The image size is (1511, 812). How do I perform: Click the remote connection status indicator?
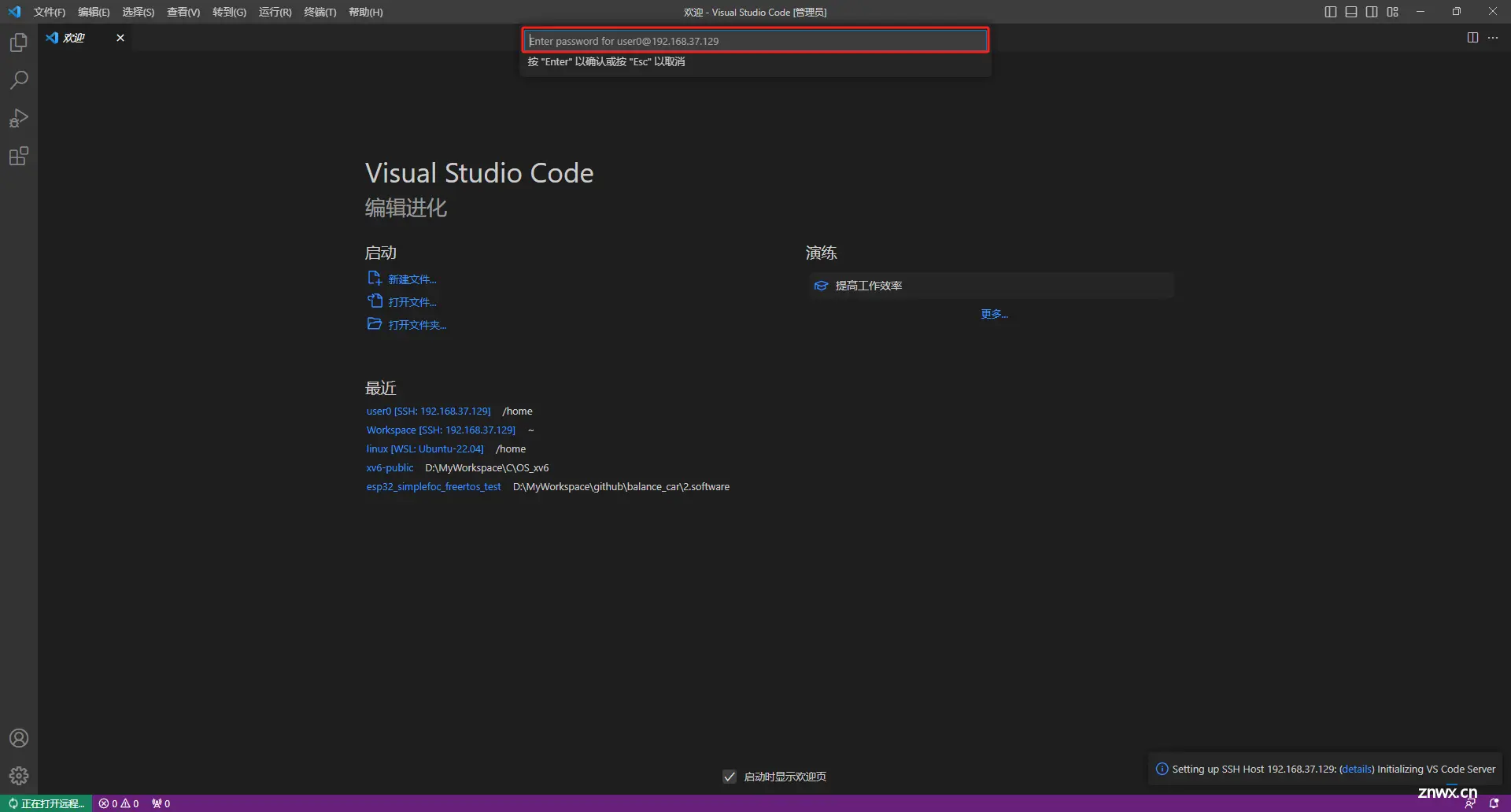[x=46, y=803]
